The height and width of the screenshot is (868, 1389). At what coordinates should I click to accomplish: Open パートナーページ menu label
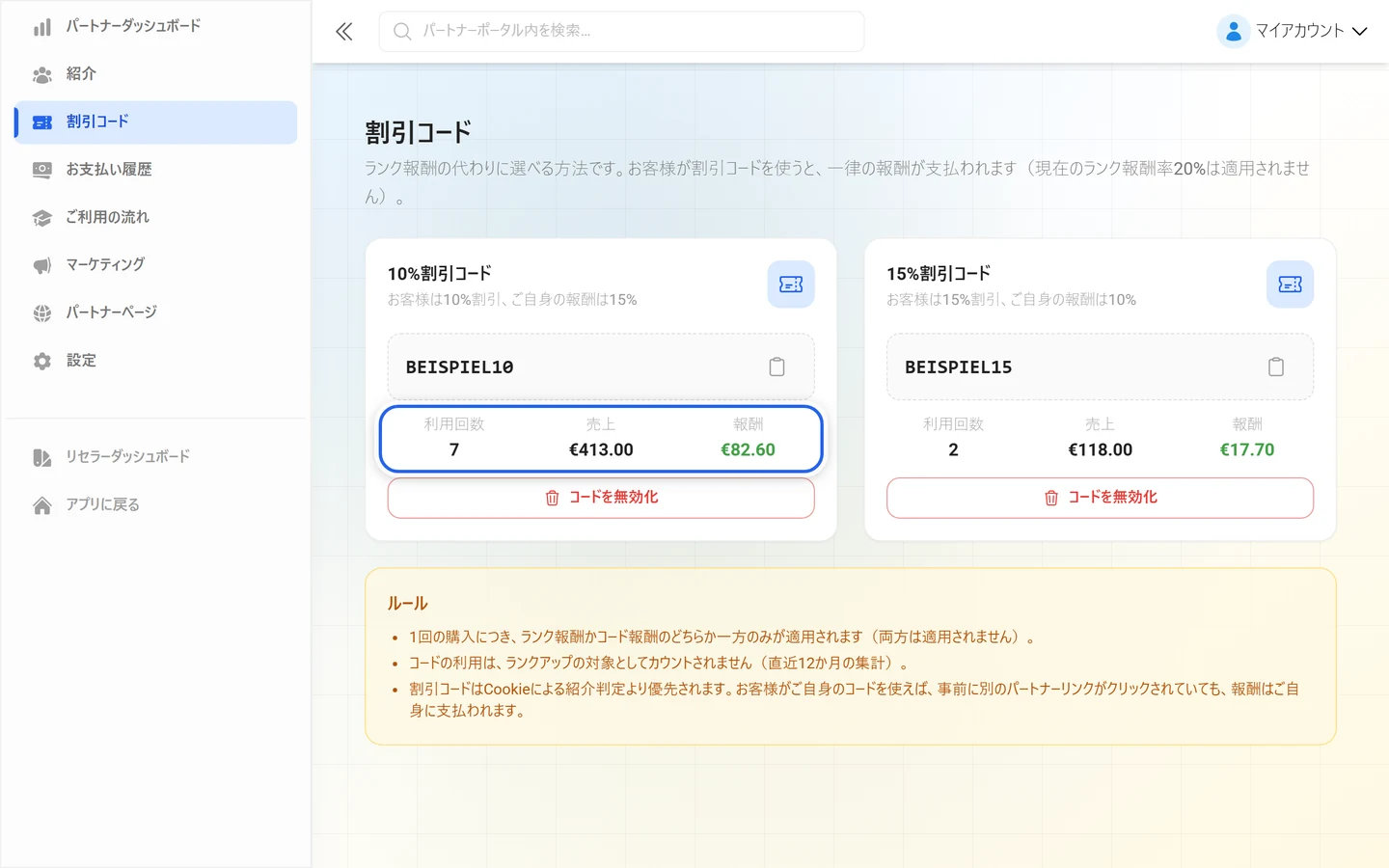111,312
